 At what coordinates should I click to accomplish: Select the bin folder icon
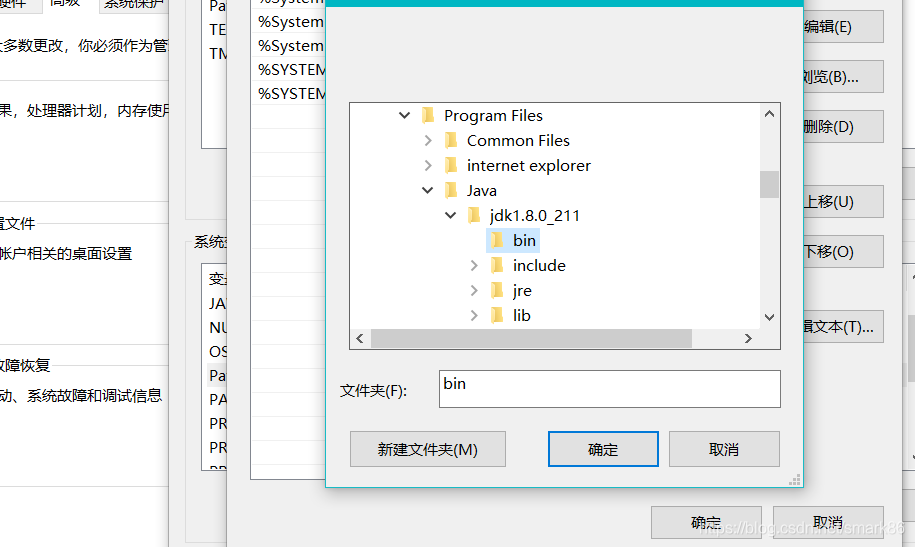(497, 241)
